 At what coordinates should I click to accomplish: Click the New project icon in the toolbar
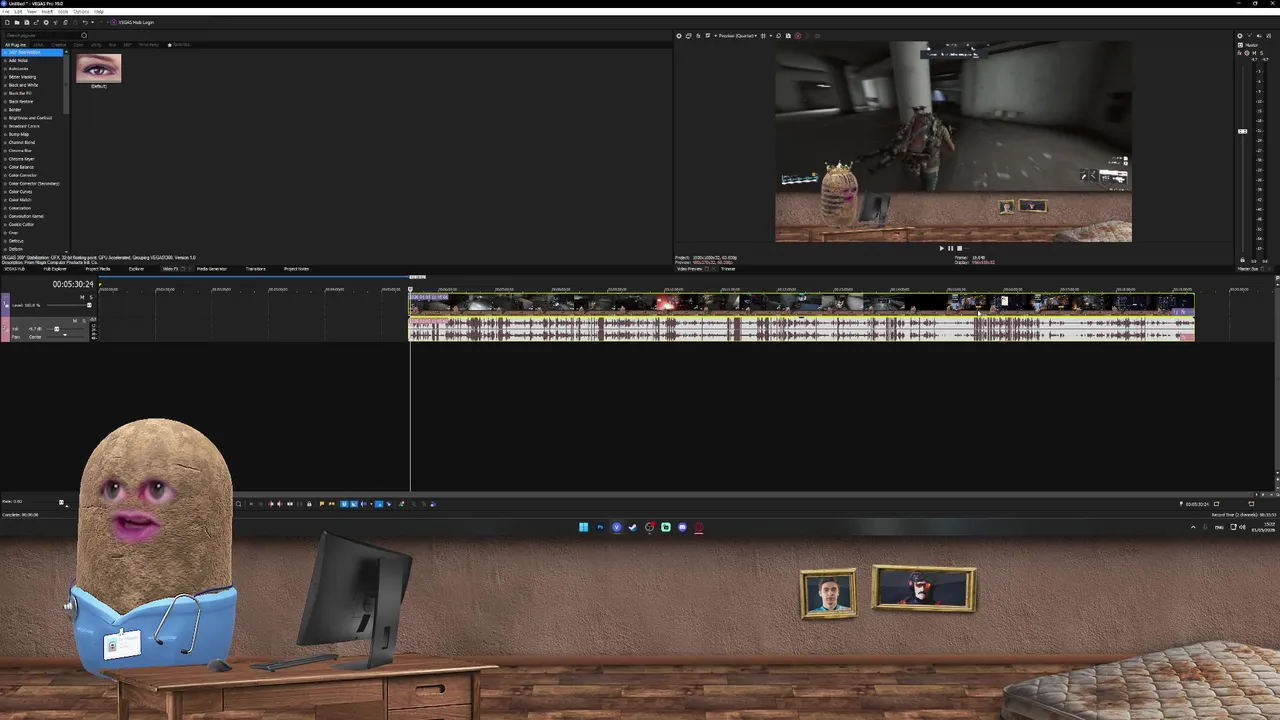click(7, 22)
